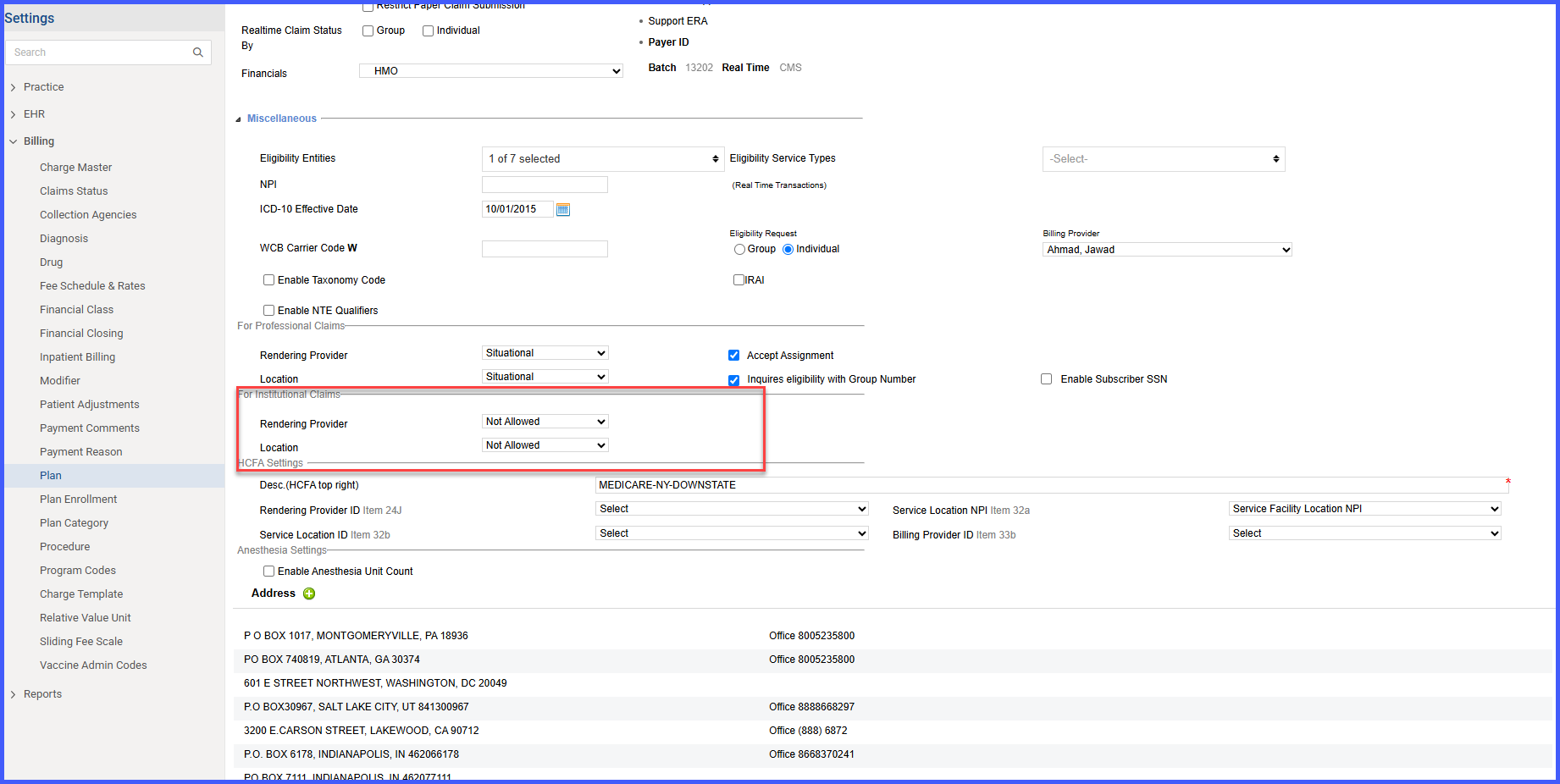The width and height of the screenshot is (1560, 784).
Task: Open the ICD-10 Effective Date calendar picker
Action: (x=563, y=210)
